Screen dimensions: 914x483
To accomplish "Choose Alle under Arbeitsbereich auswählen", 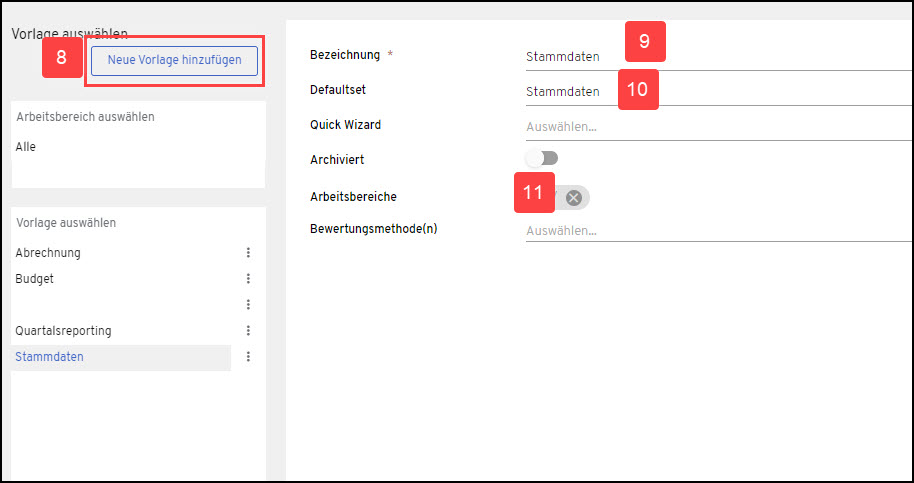I will 26,147.
